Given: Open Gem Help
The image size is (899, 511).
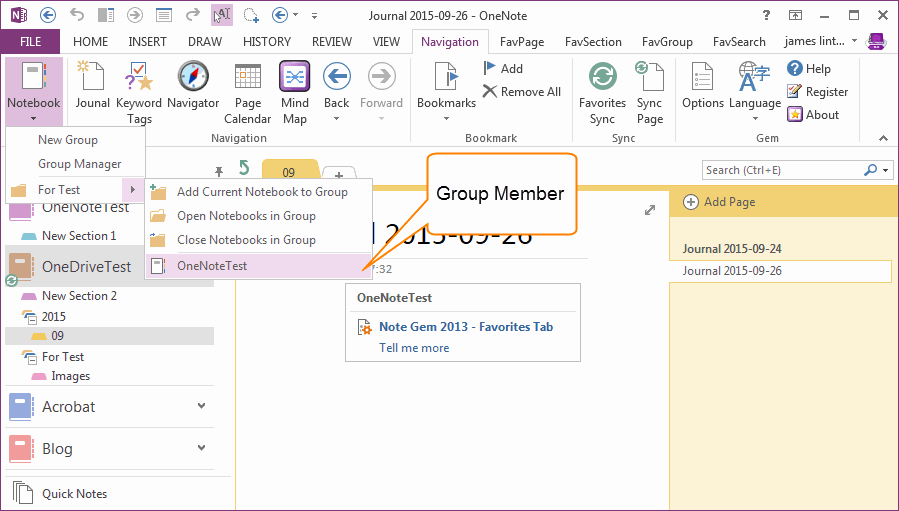Looking at the screenshot, I should (x=809, y=68).
